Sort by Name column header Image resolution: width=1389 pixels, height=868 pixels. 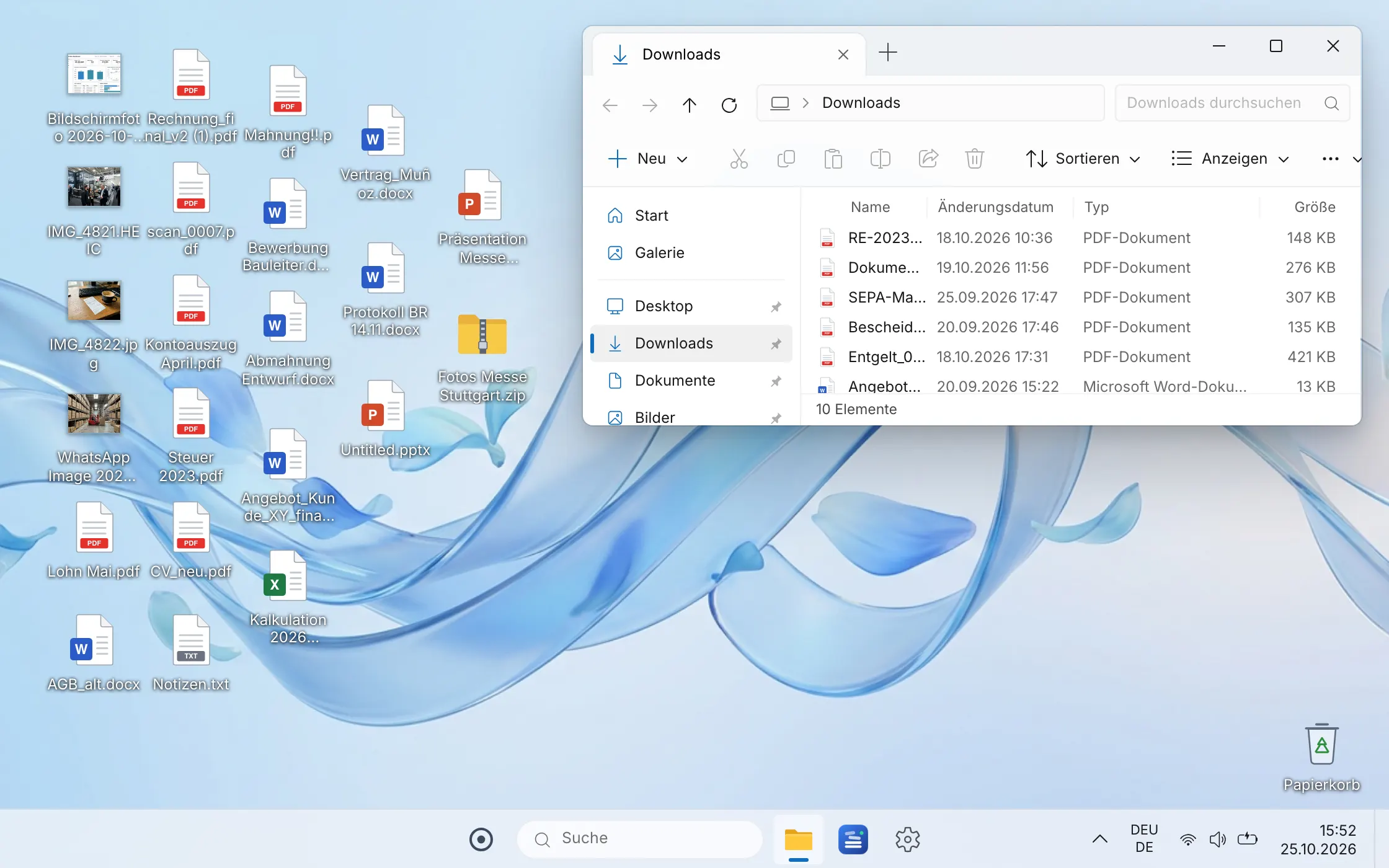coord(870,207)
